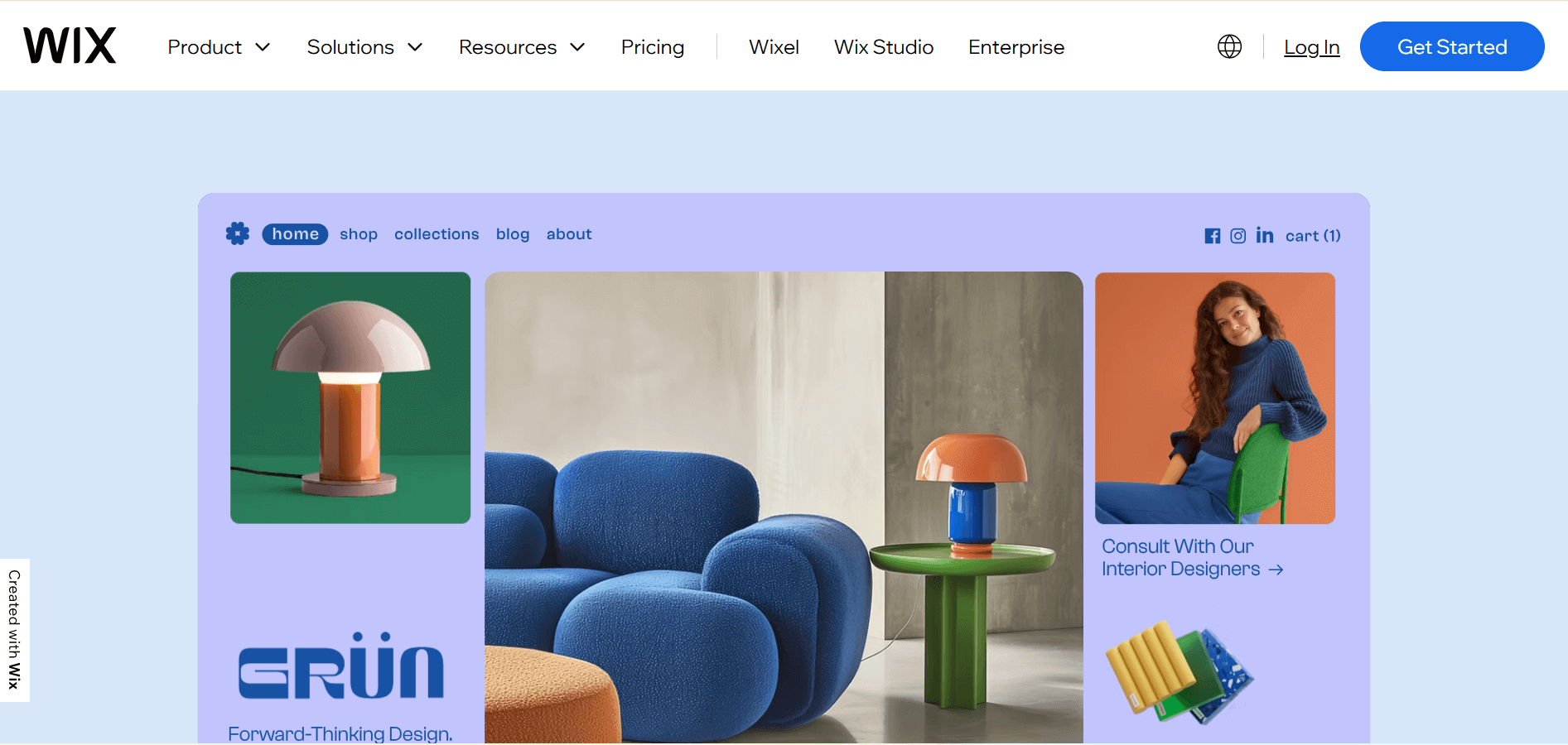Viewport: 1568px width, 745px height.
Task: Open the LinkedIn icon link
Action: point(1264,236)
